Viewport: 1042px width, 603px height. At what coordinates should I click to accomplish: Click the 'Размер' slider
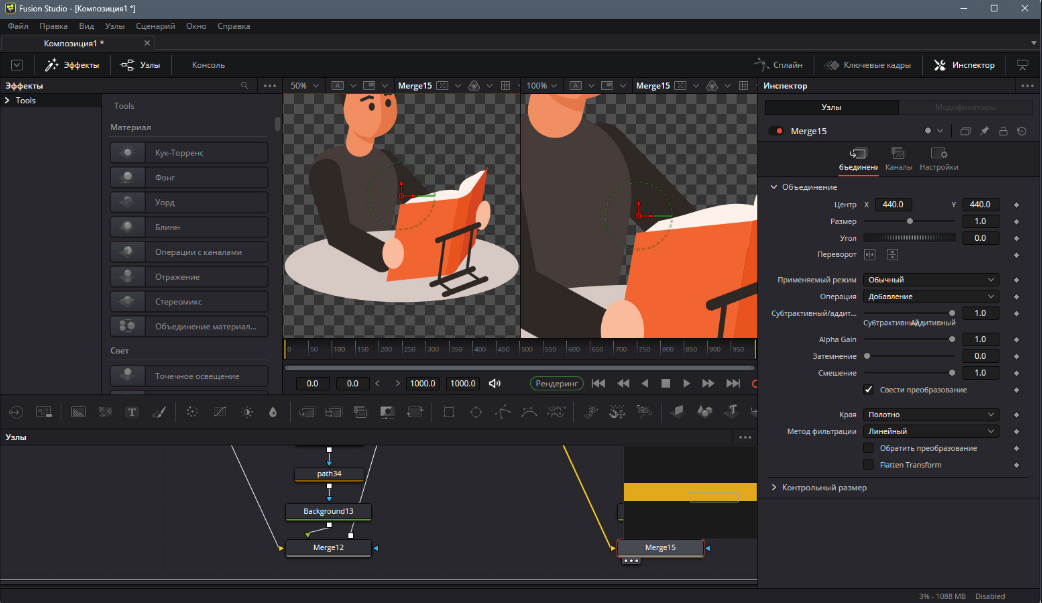pos(909,221)
